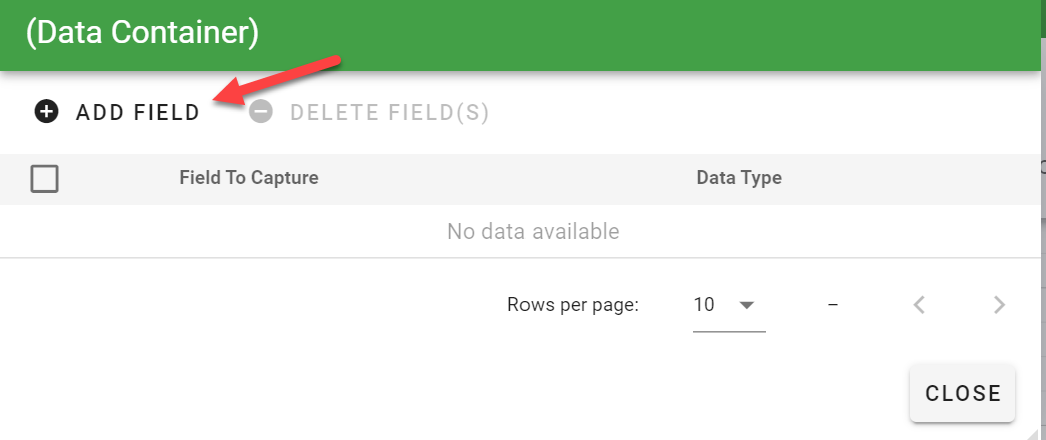Go to next page using right chevron
This screenshot has height=440, width=1046.
(999, 305)
